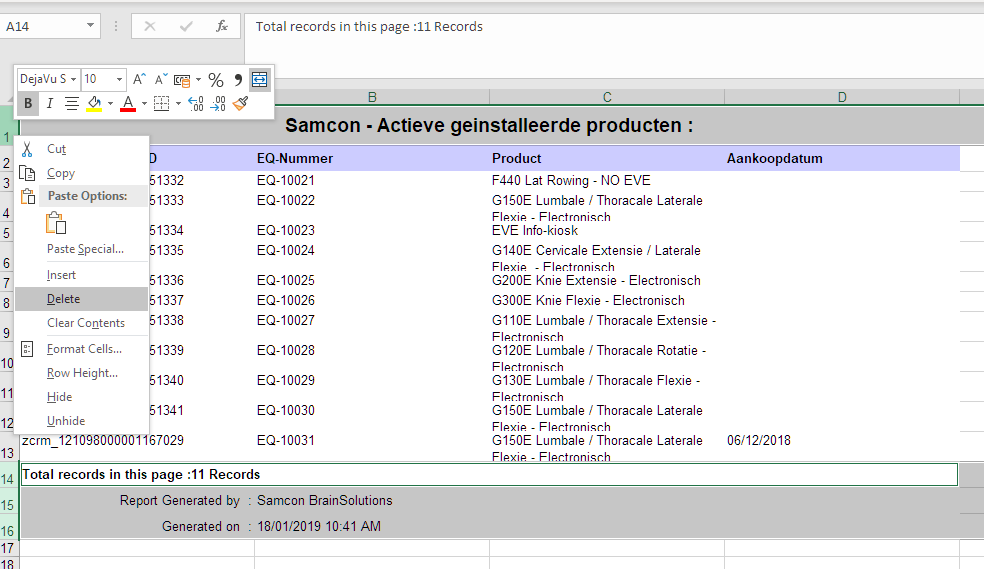Apply yellow fill color
Viewport: 984px width, 569px height.
coord(94,104)
